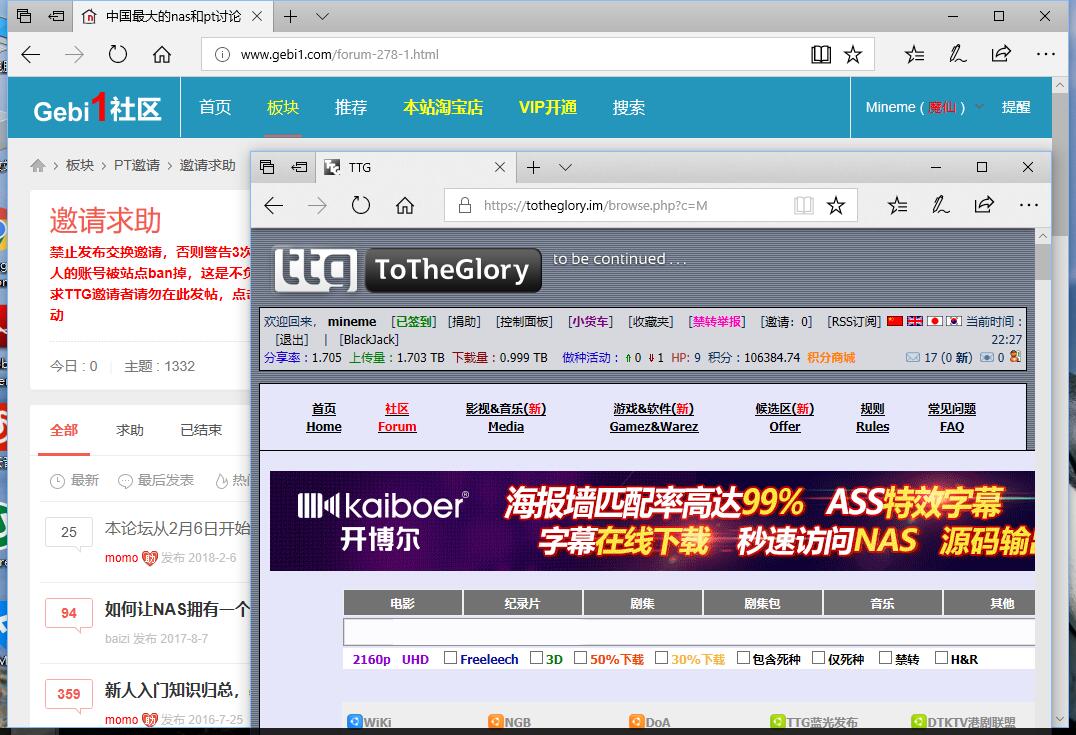Tick the 3D filter checkbox
The height and width of the screenshot is (735, 1076).
pos(537,658)
